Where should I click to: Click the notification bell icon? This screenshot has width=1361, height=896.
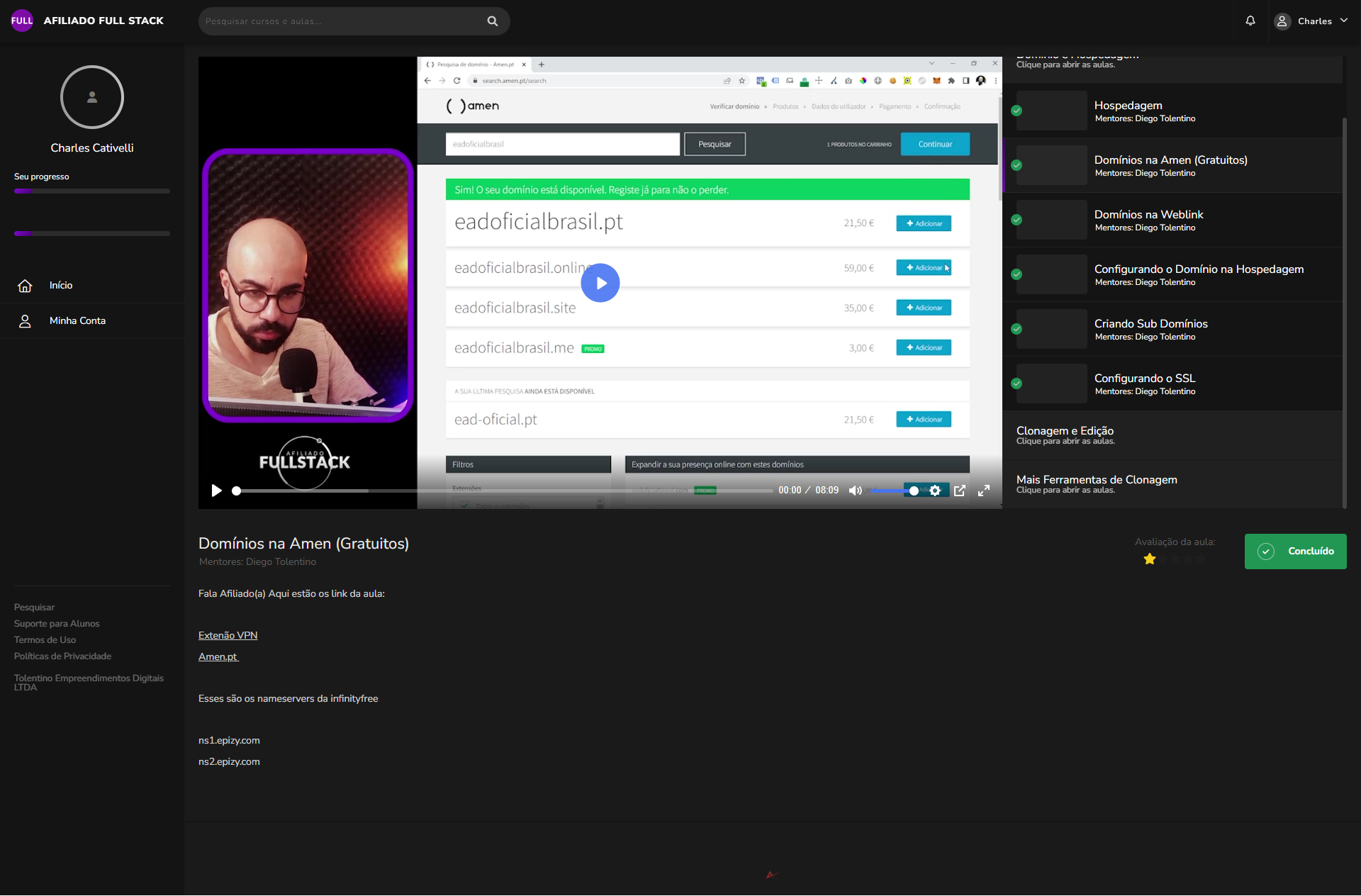1250,21
